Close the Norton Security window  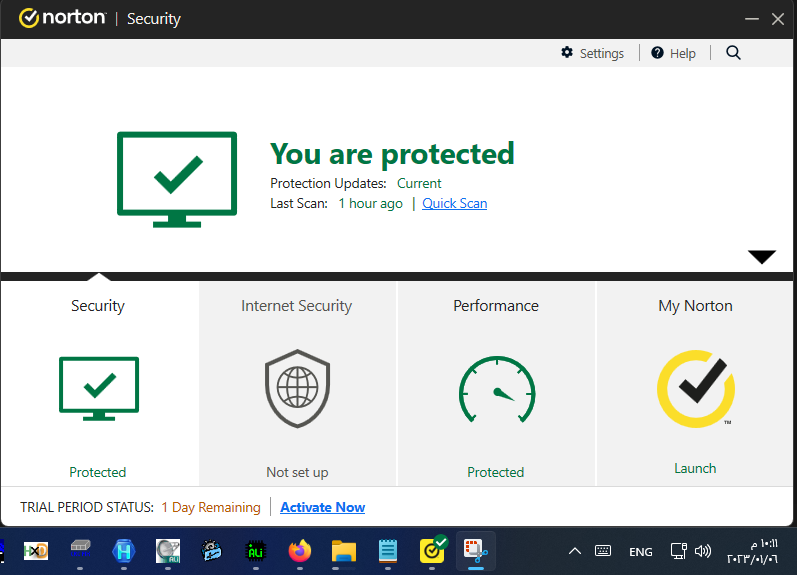(x=778, y=19)
